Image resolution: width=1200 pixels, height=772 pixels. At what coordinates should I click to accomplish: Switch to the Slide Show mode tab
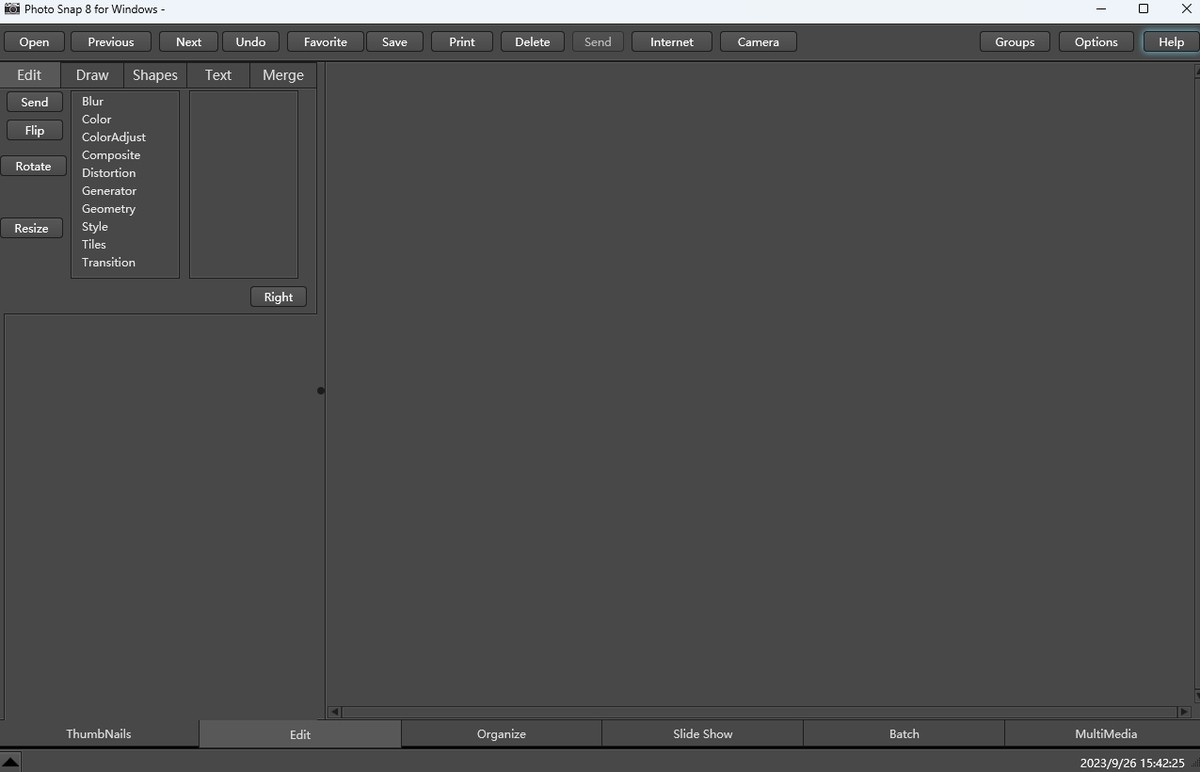pos(702,734)
